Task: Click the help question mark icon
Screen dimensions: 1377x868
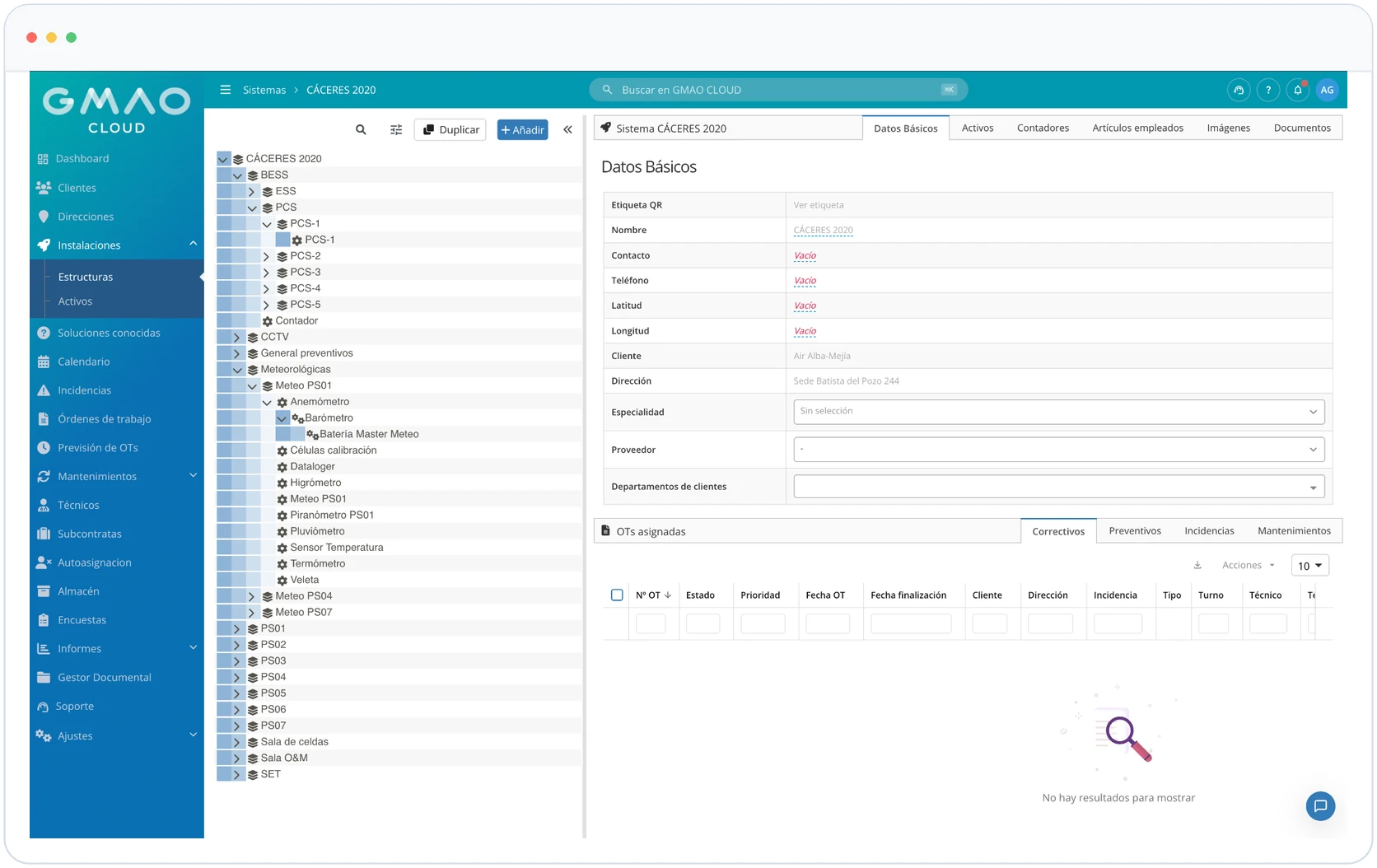Action: click(1268, 90)
